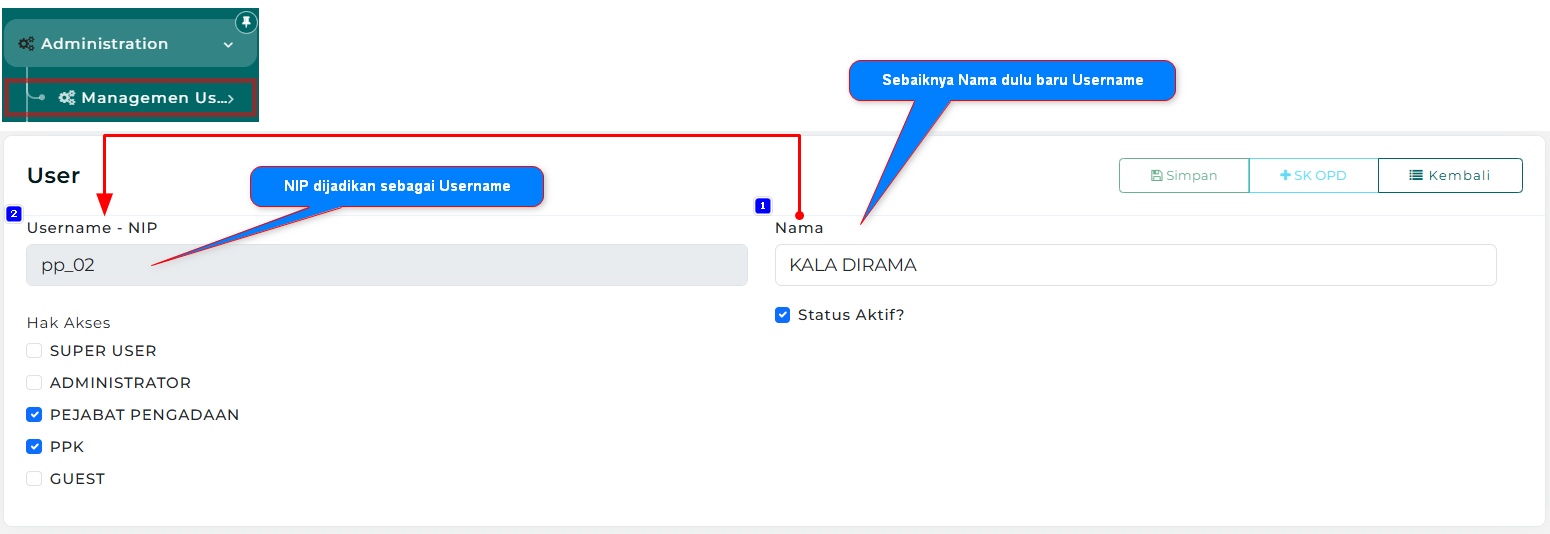Click the plus icon on SK OPD
1550x534 pixels.
(x=1286, y=176)
